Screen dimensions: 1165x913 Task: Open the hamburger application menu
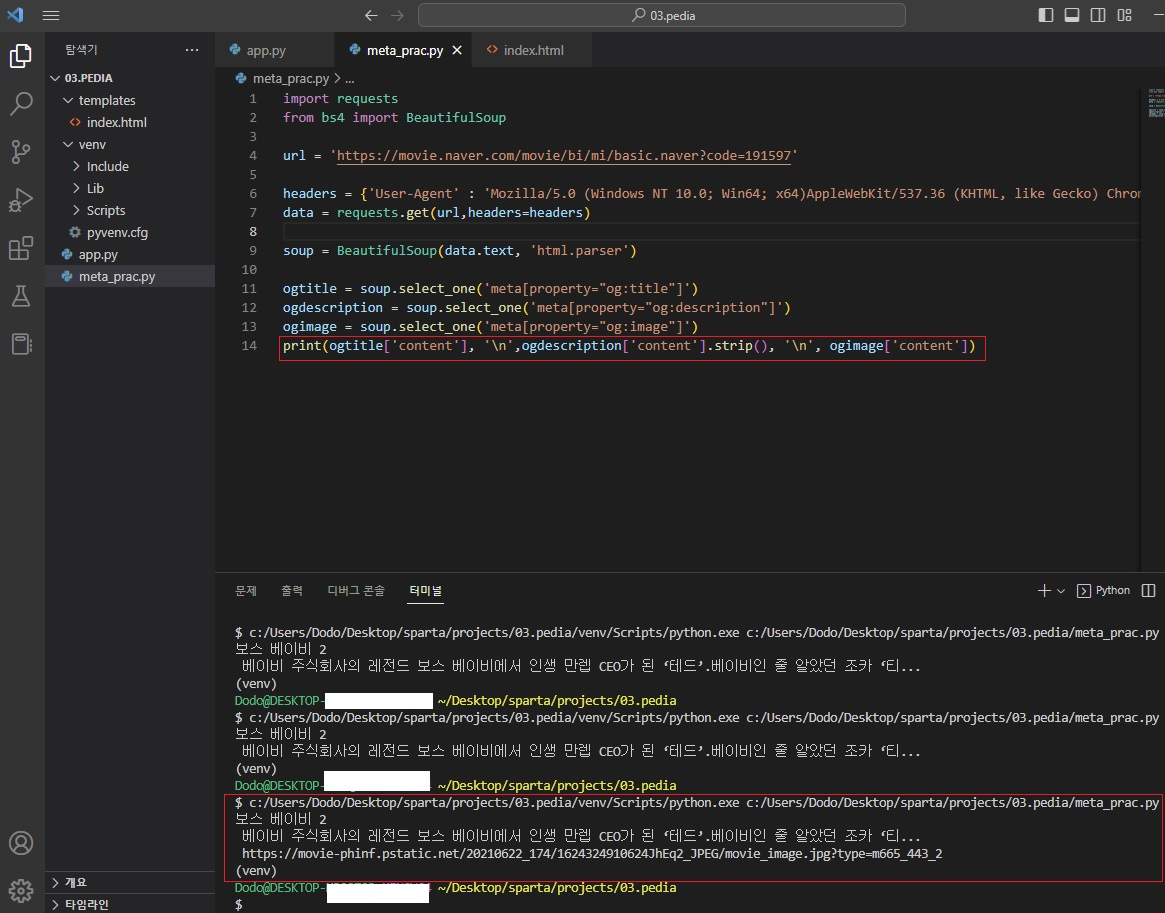point(51,15)
